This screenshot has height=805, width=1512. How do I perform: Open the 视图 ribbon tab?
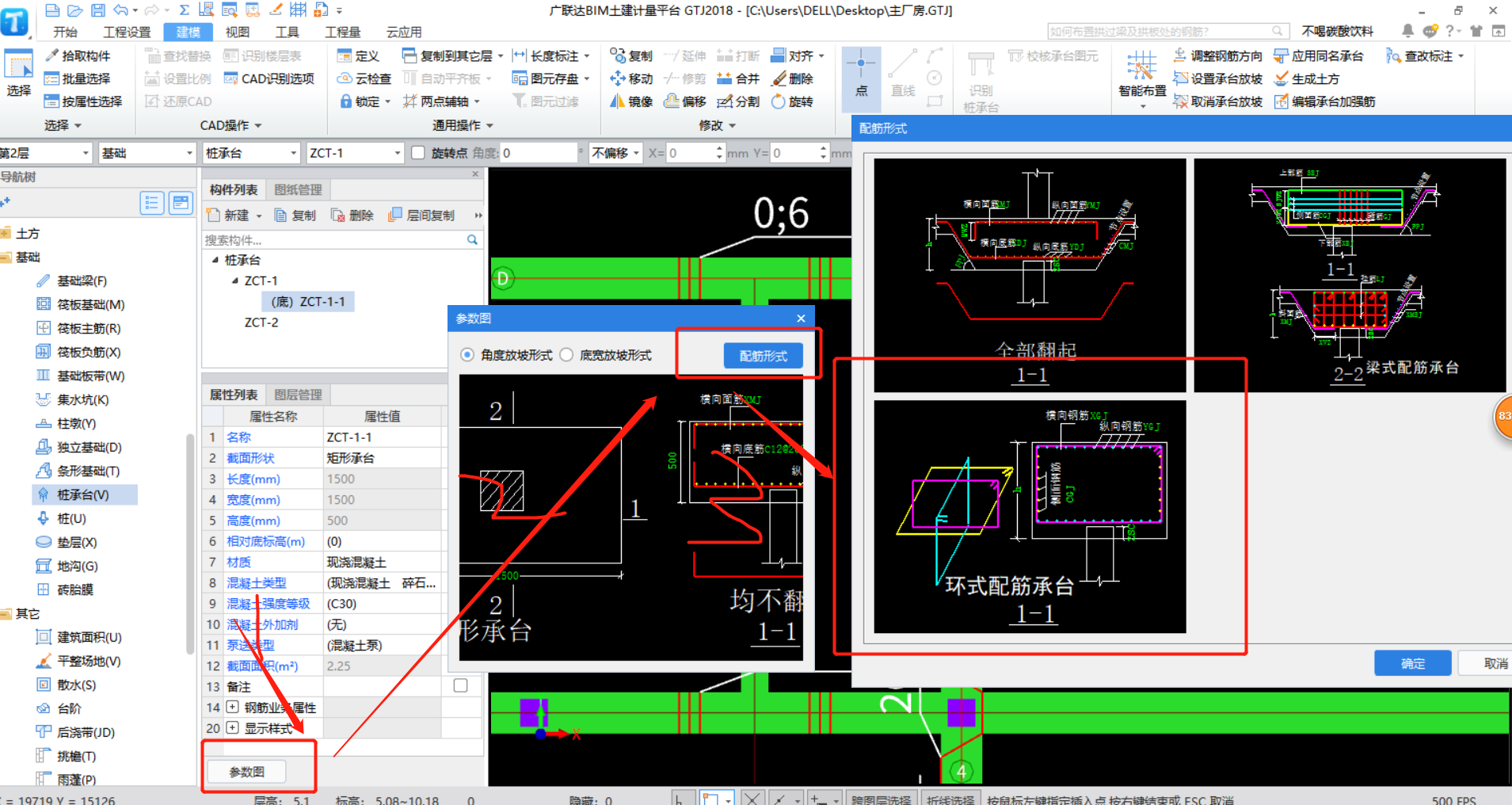point(237,32)
